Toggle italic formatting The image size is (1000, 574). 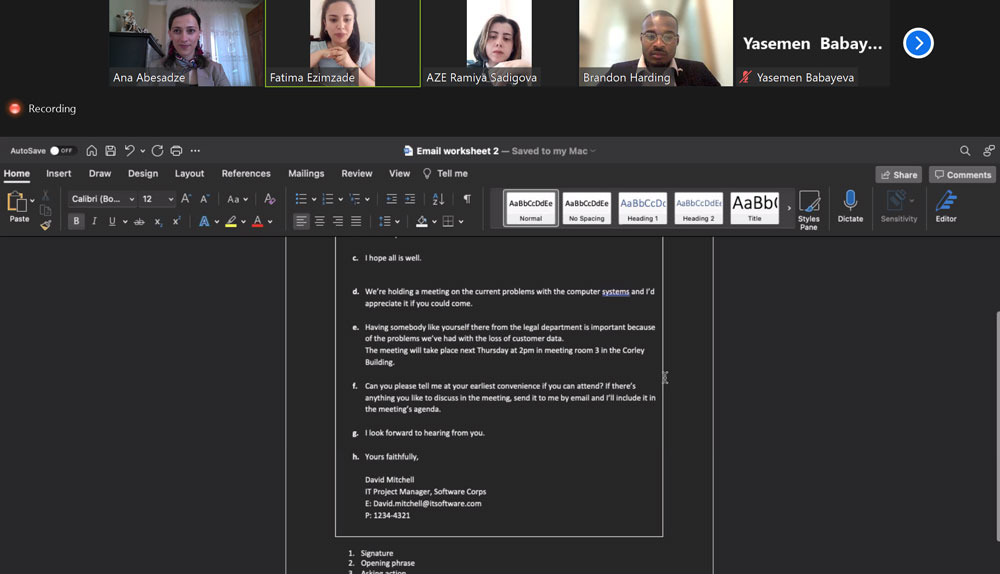point(94,221)
